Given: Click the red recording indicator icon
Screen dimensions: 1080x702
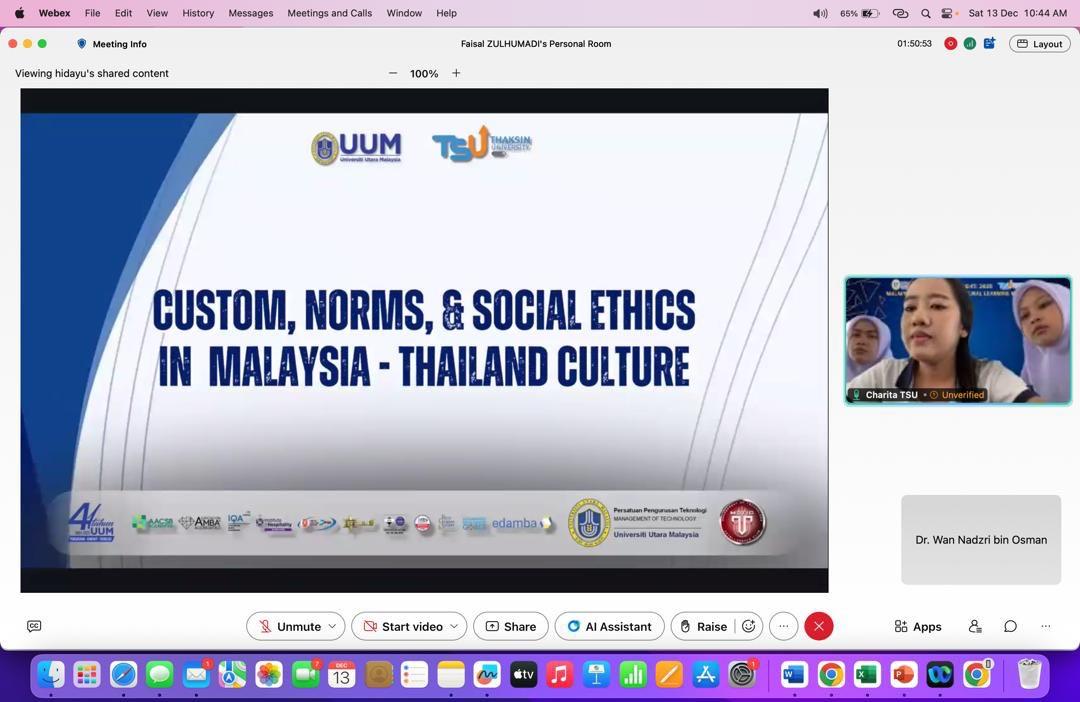Looking at the screenshot, I should tap(950, 44).
